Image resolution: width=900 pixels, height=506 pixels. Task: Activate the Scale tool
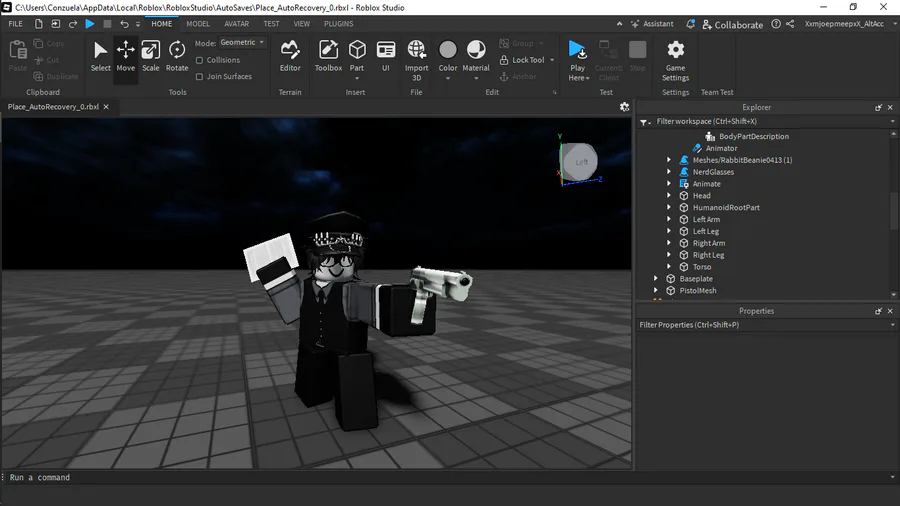151,56
